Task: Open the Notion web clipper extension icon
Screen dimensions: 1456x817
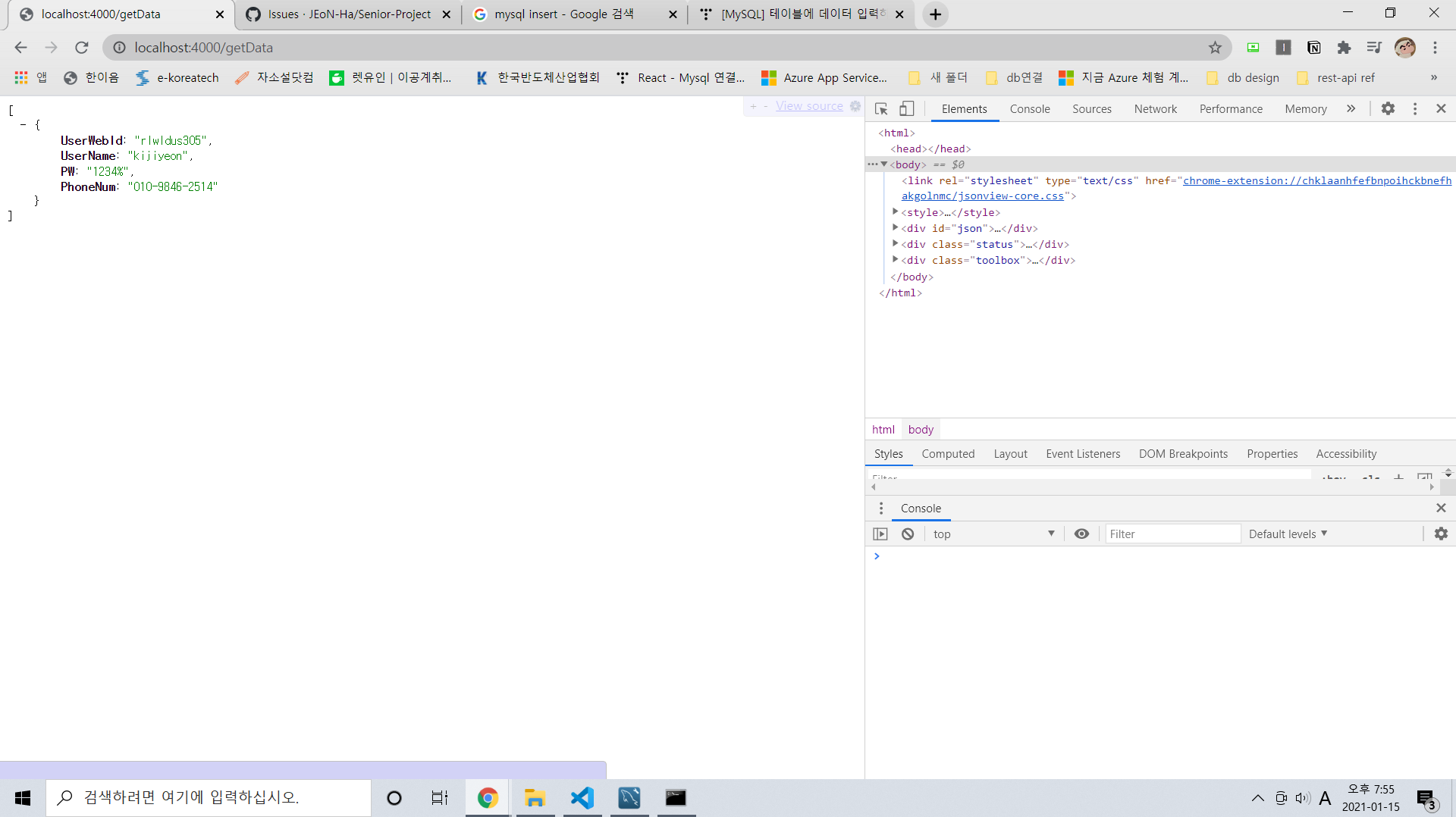Action: click(x=1313, y=48)
